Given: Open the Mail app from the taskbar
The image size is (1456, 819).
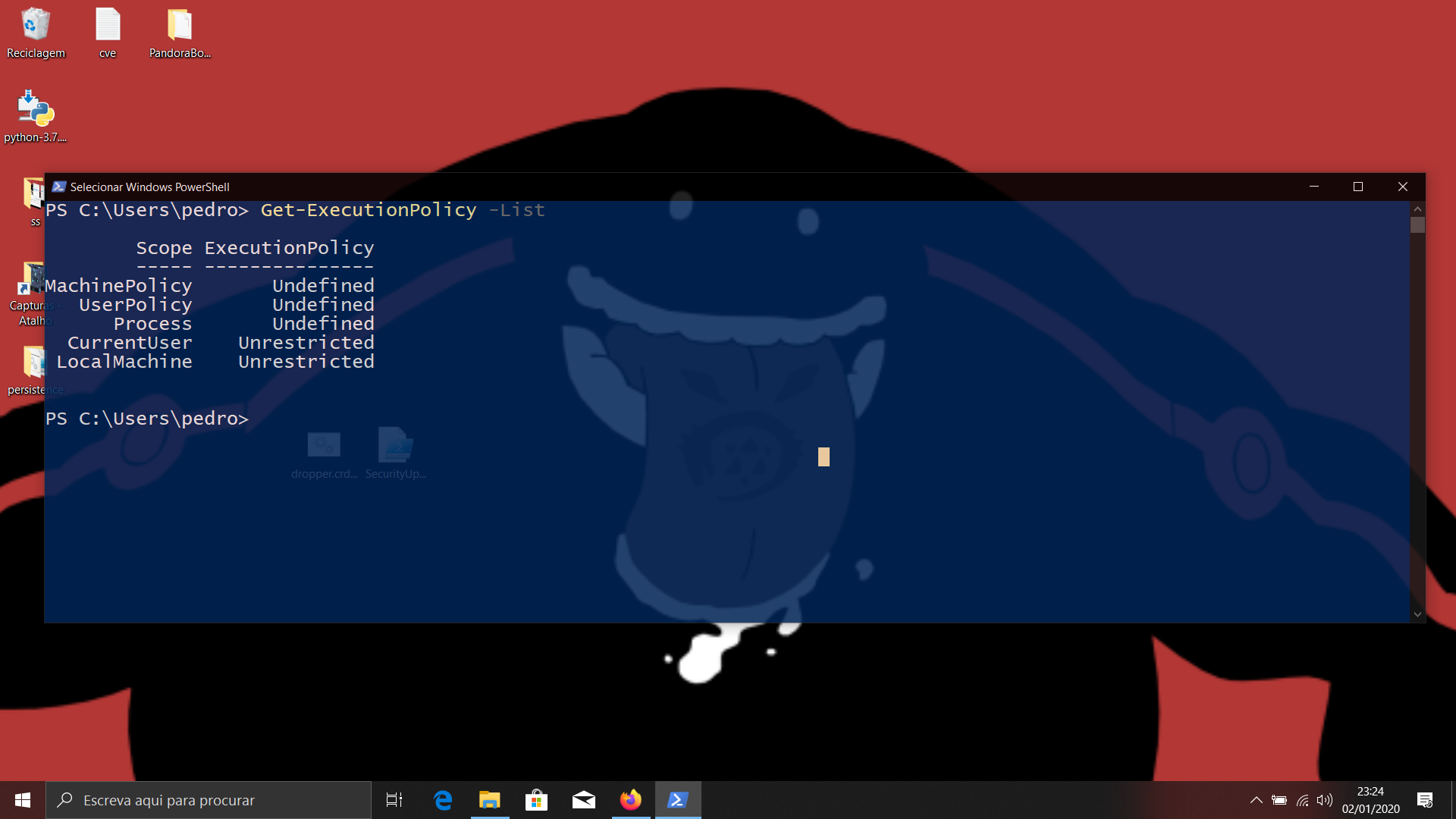Looking at the screenshot, I should pos(583,800).
